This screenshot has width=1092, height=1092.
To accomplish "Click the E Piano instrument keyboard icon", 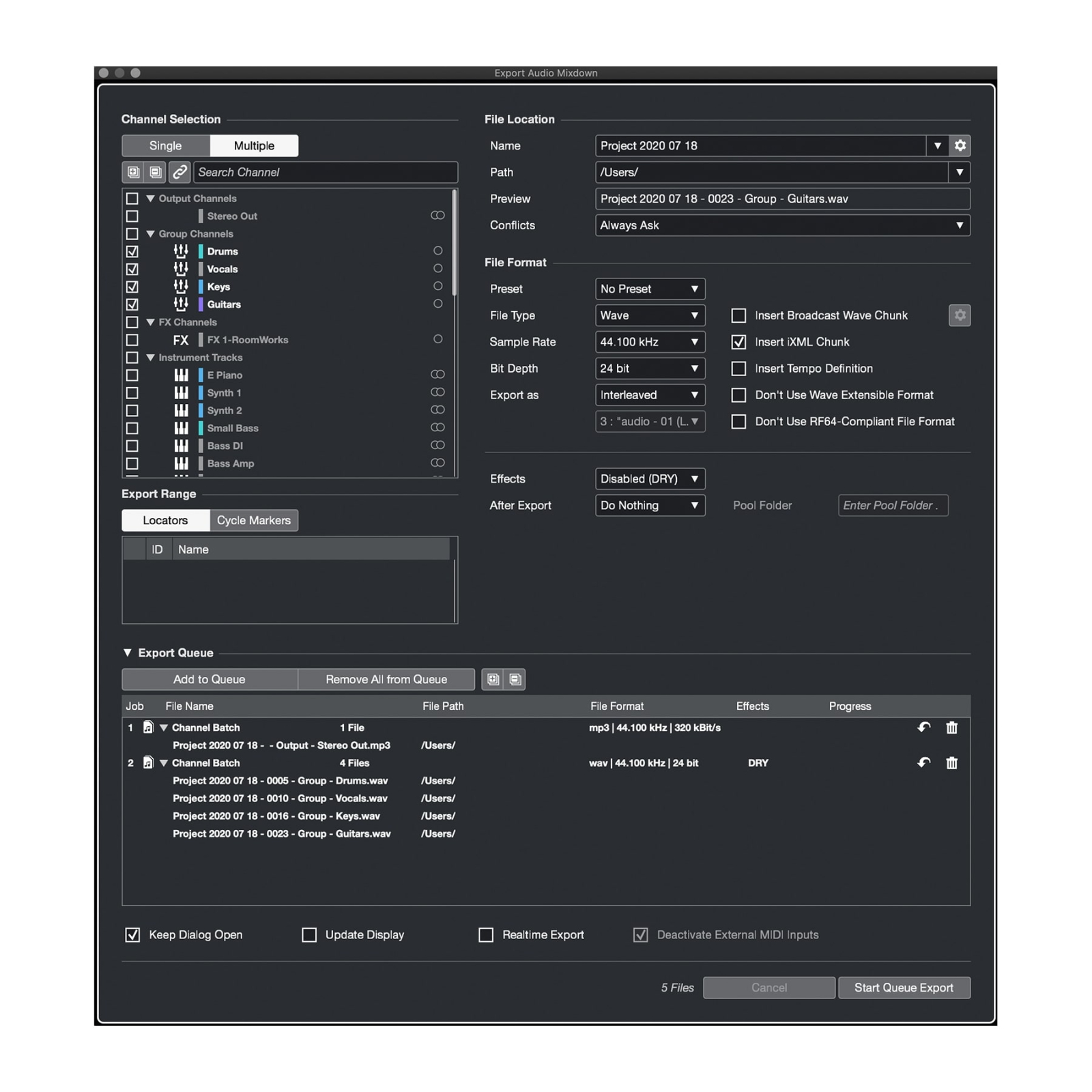I will [181, 375].
